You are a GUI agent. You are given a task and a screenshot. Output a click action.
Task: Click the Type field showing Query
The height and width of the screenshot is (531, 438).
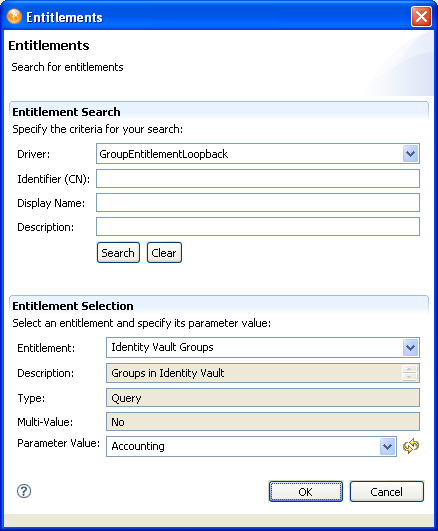[x=263, y=398]
